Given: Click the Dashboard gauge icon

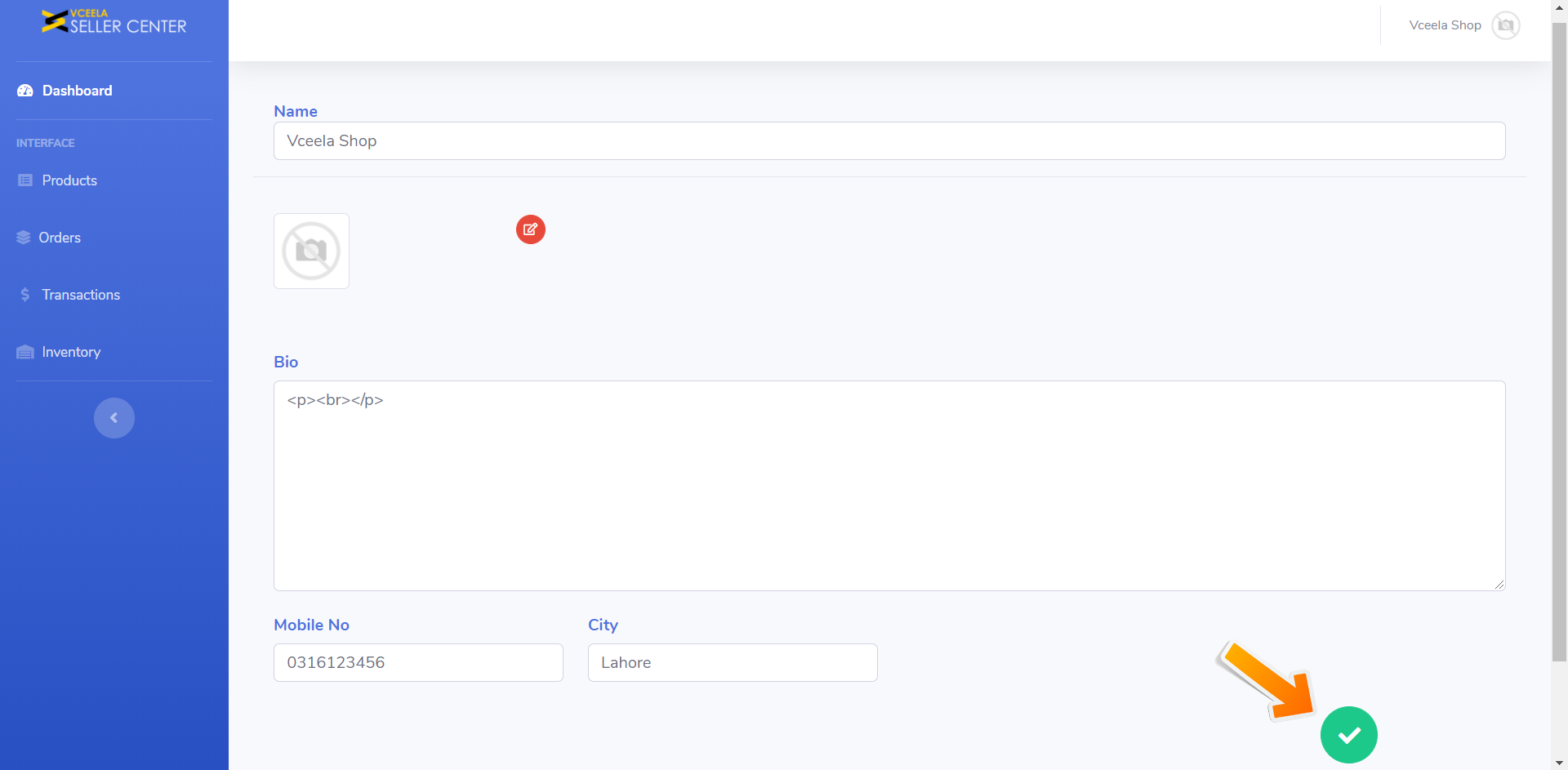Looking at the screenshot, I should pos(25,91).
